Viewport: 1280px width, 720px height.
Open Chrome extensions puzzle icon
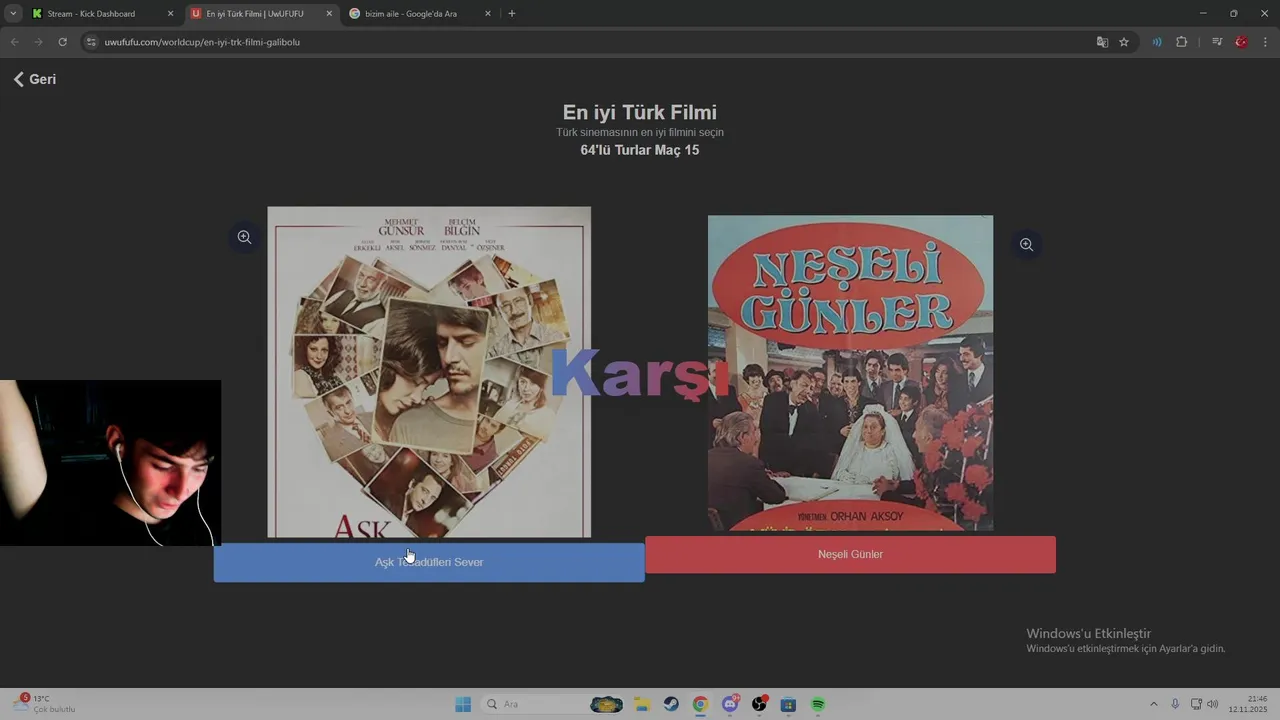1182,42
